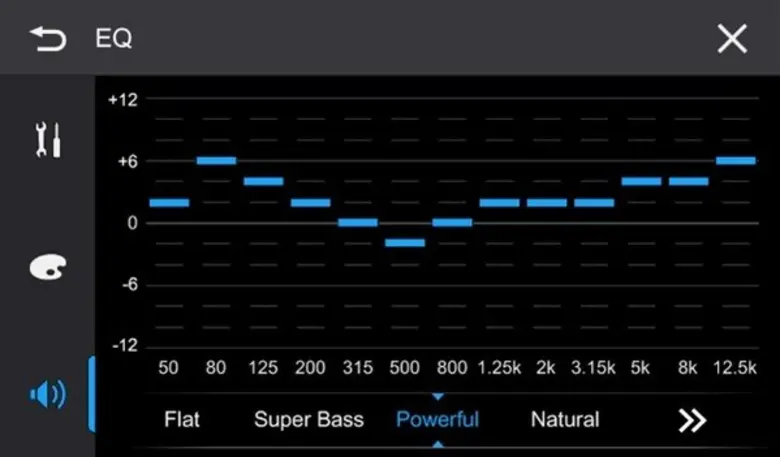Click the 800 Hz band slider handle
The image size is (780, 457).
click(452, 222)
